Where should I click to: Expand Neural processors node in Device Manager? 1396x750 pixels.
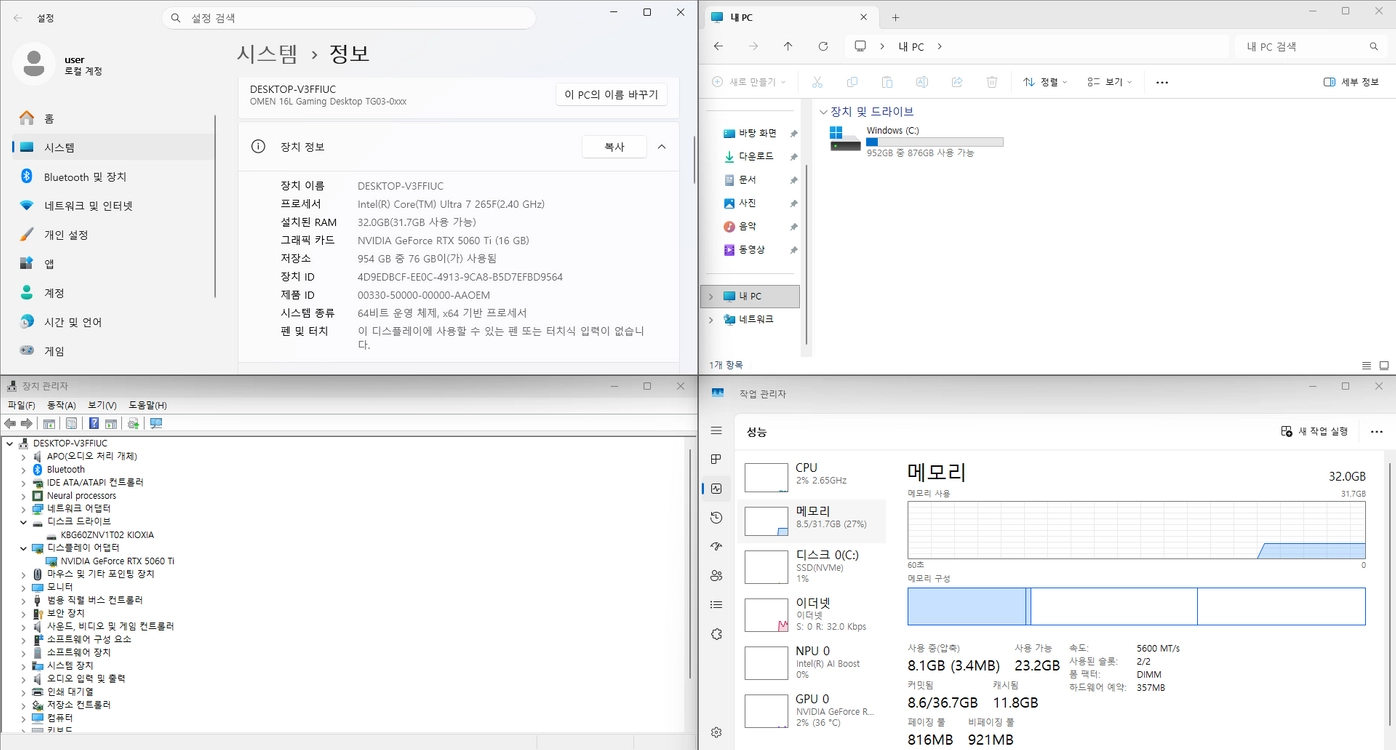(x=24, y=495)
